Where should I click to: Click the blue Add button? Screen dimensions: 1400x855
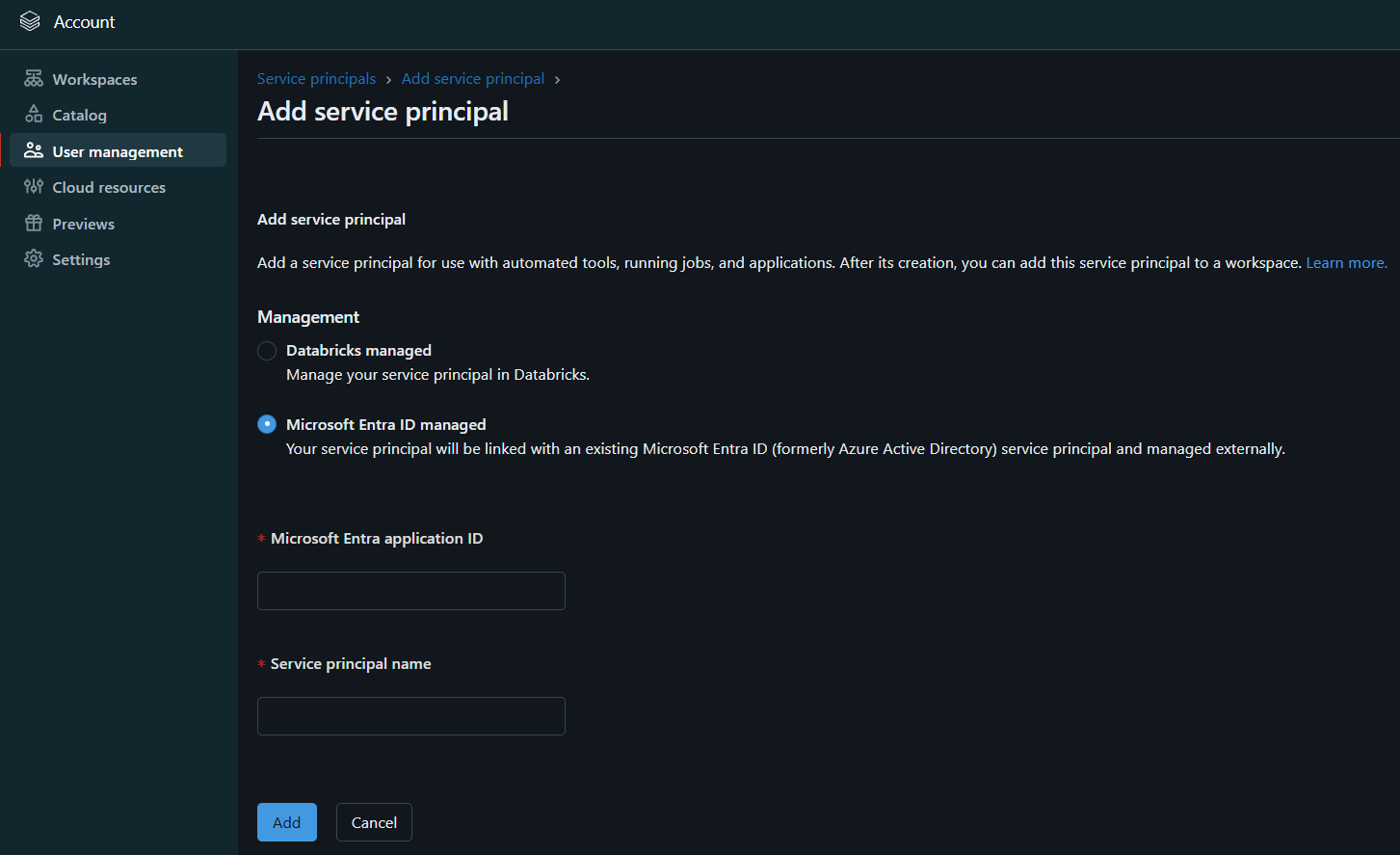pyautogui.click(x=287, y=822)
